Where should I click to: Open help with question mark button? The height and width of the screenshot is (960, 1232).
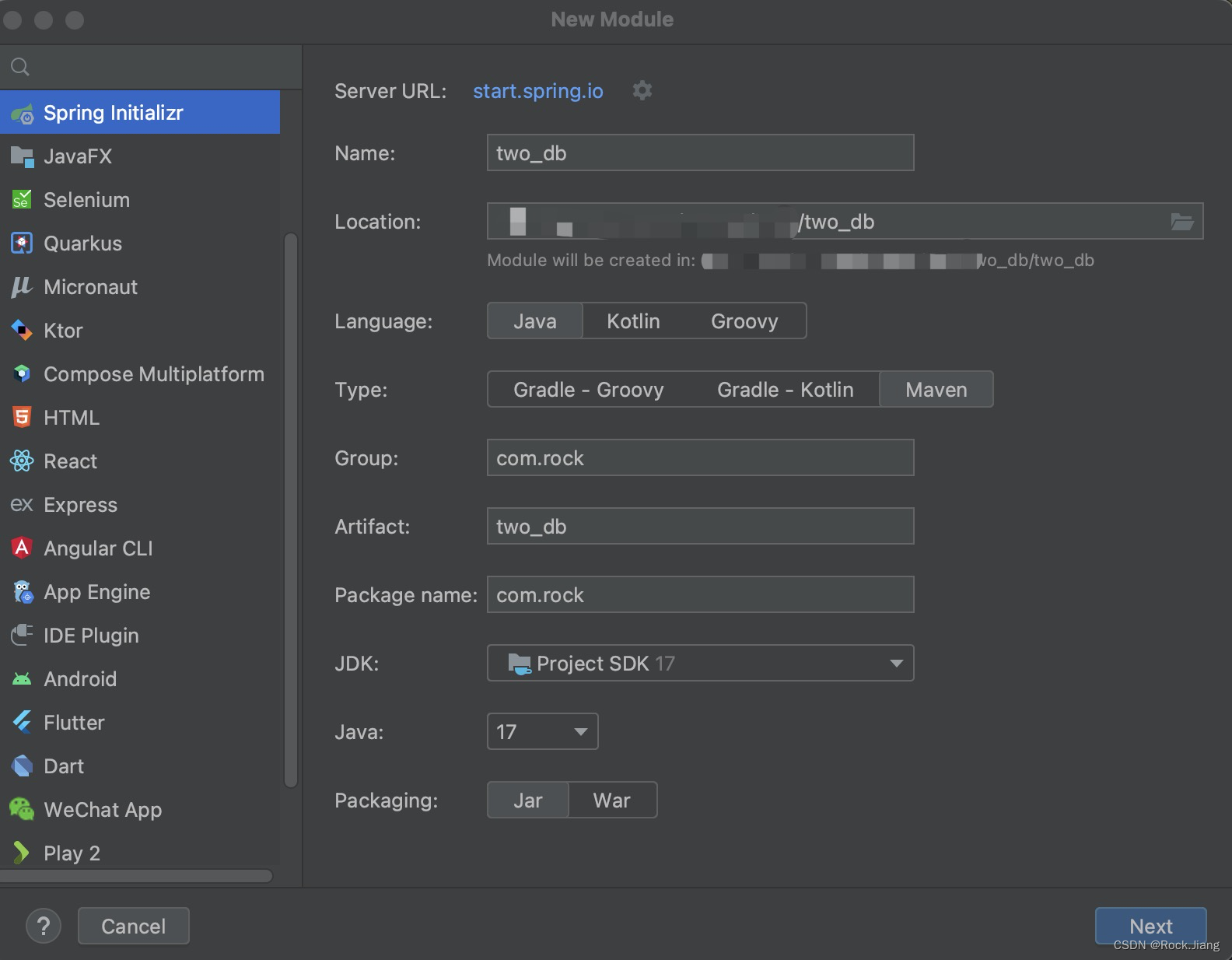coord(44,926)
